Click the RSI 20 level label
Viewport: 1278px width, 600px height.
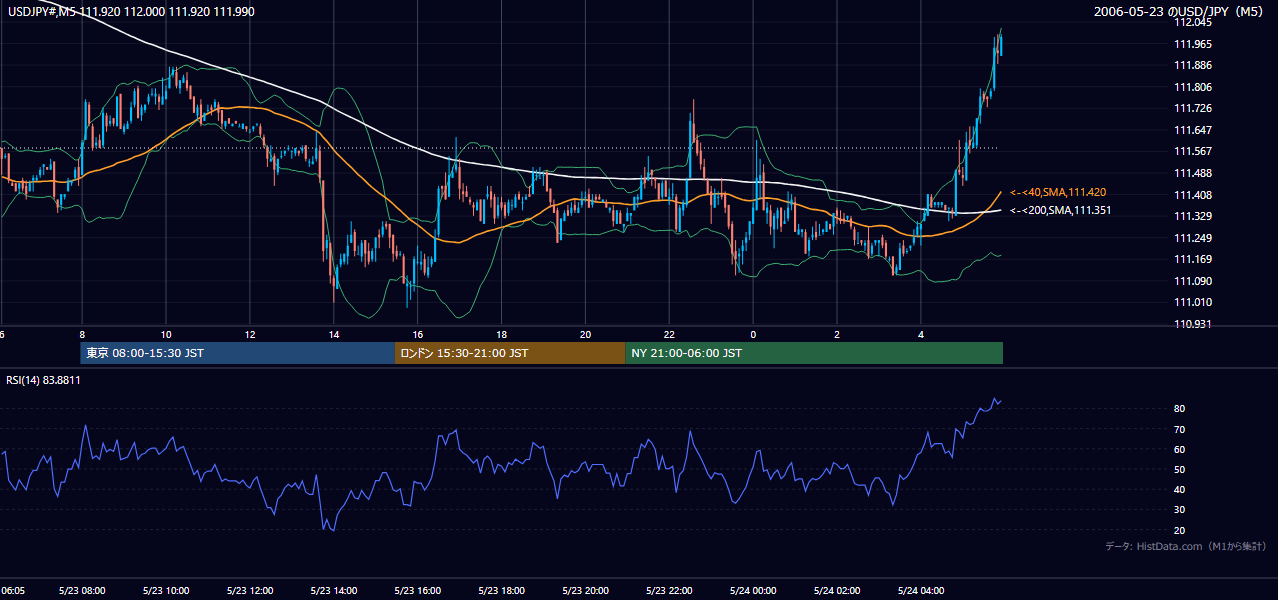[1179, 530]
